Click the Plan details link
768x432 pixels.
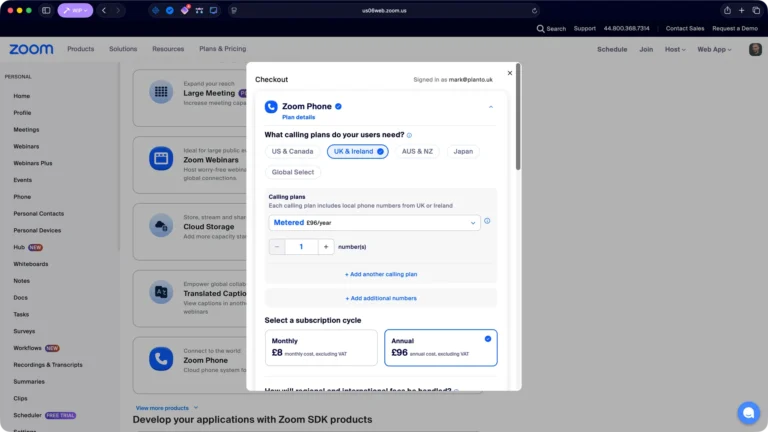tap(298, 117)
